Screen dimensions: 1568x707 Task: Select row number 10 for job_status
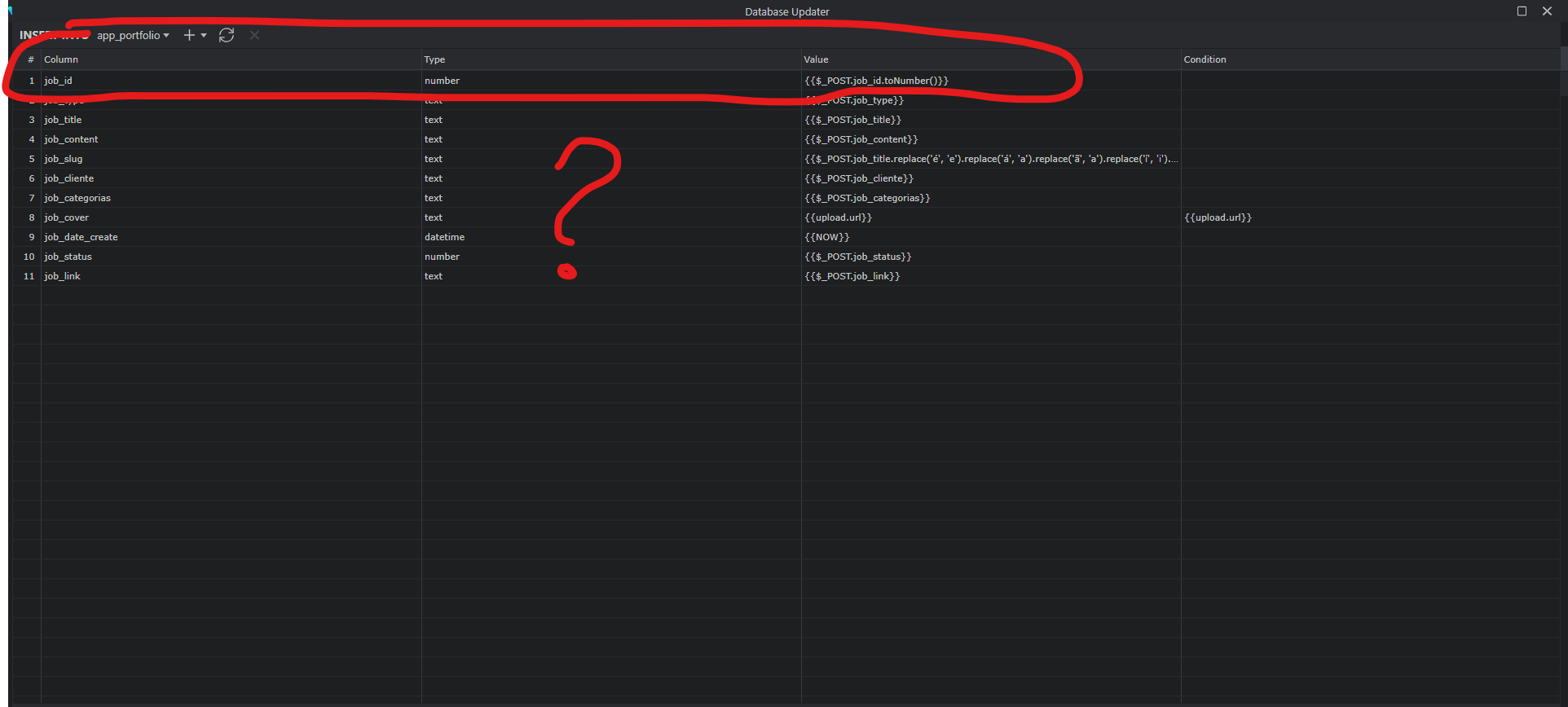pyautogui.click(x=29, y=257)
